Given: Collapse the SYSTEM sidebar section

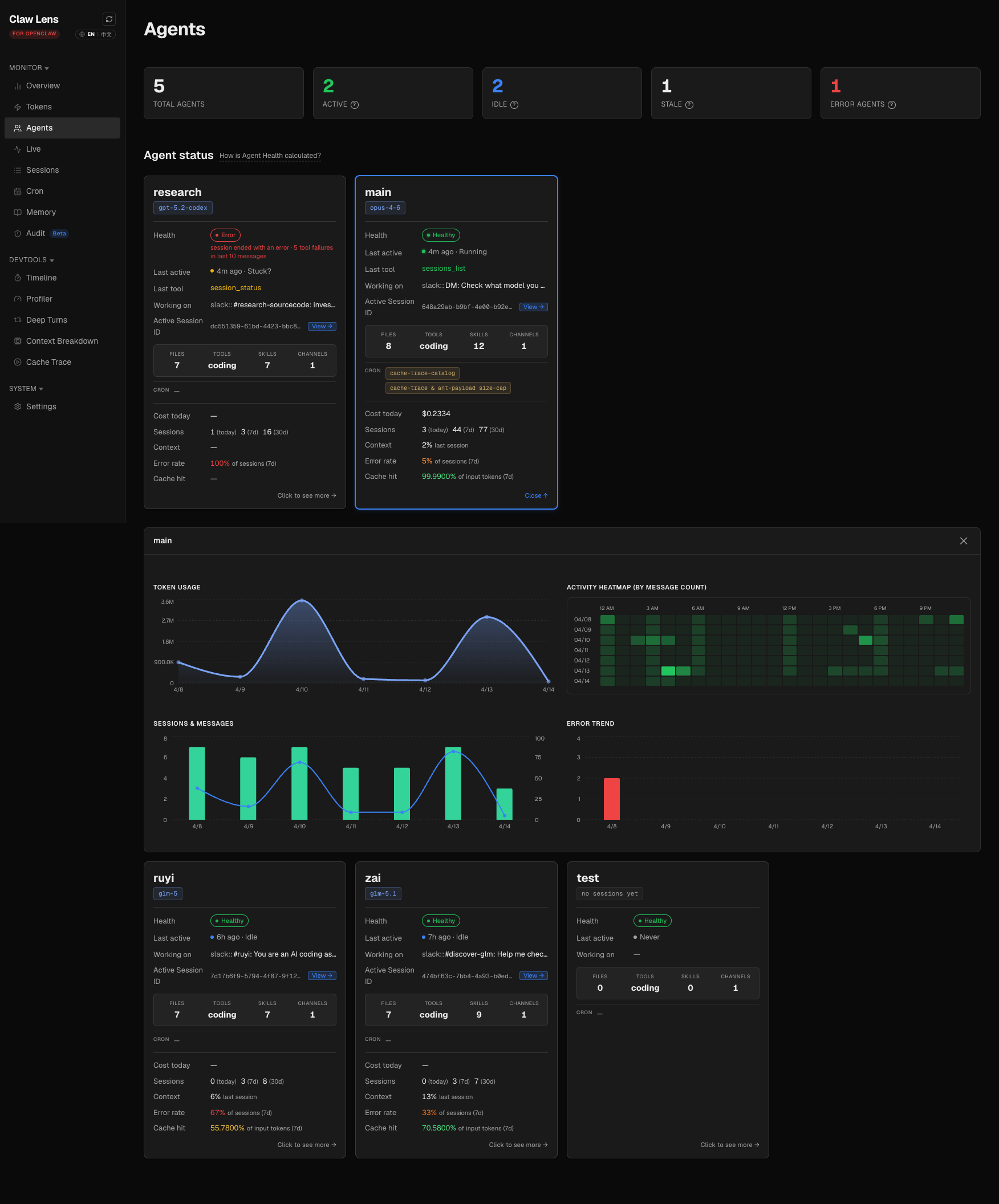Looking at the screenshot, I should (x=26, y=389).
